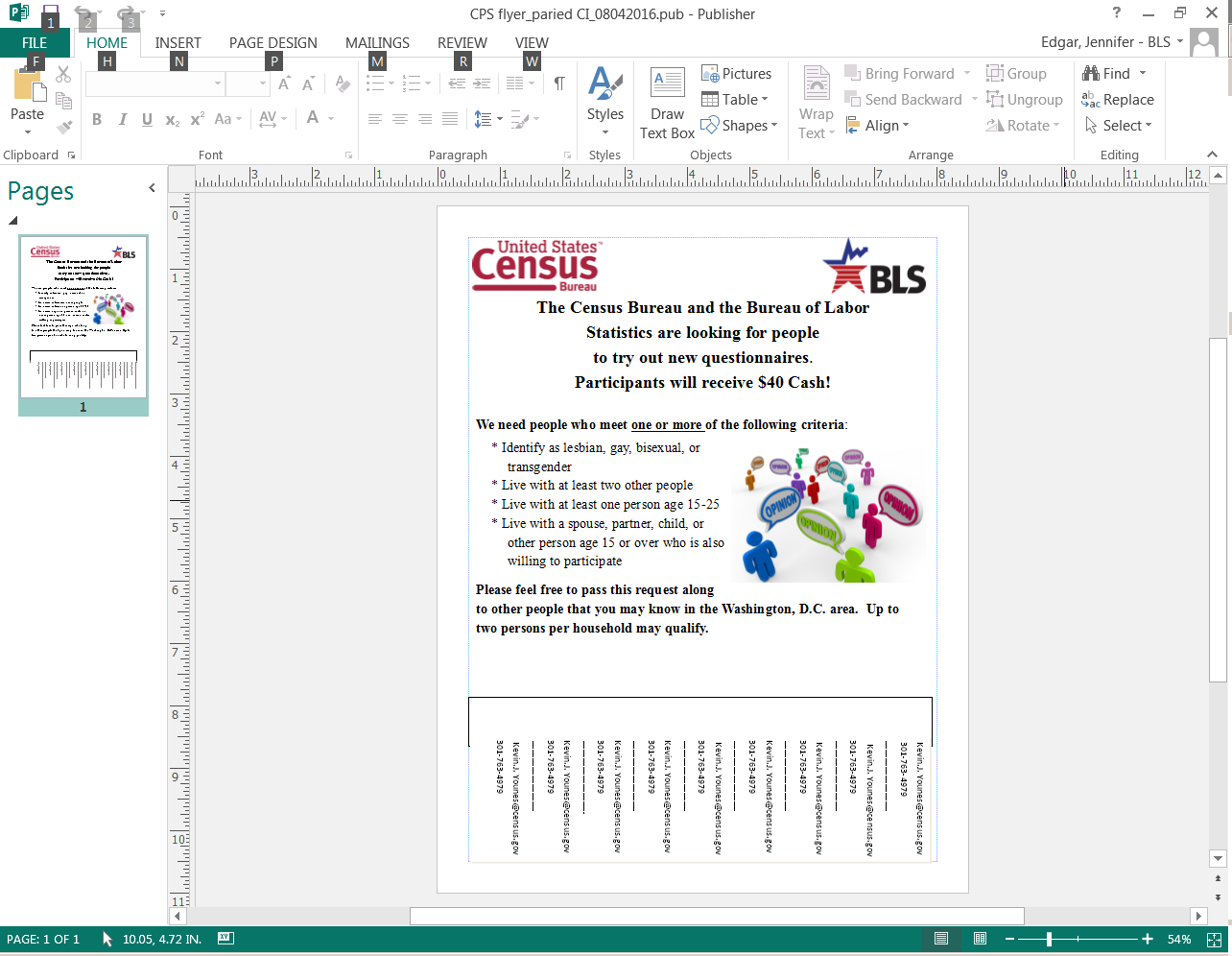Insert a picture using Pictures icon
This screenshot has height=956, width=1232.
(736, 74)
